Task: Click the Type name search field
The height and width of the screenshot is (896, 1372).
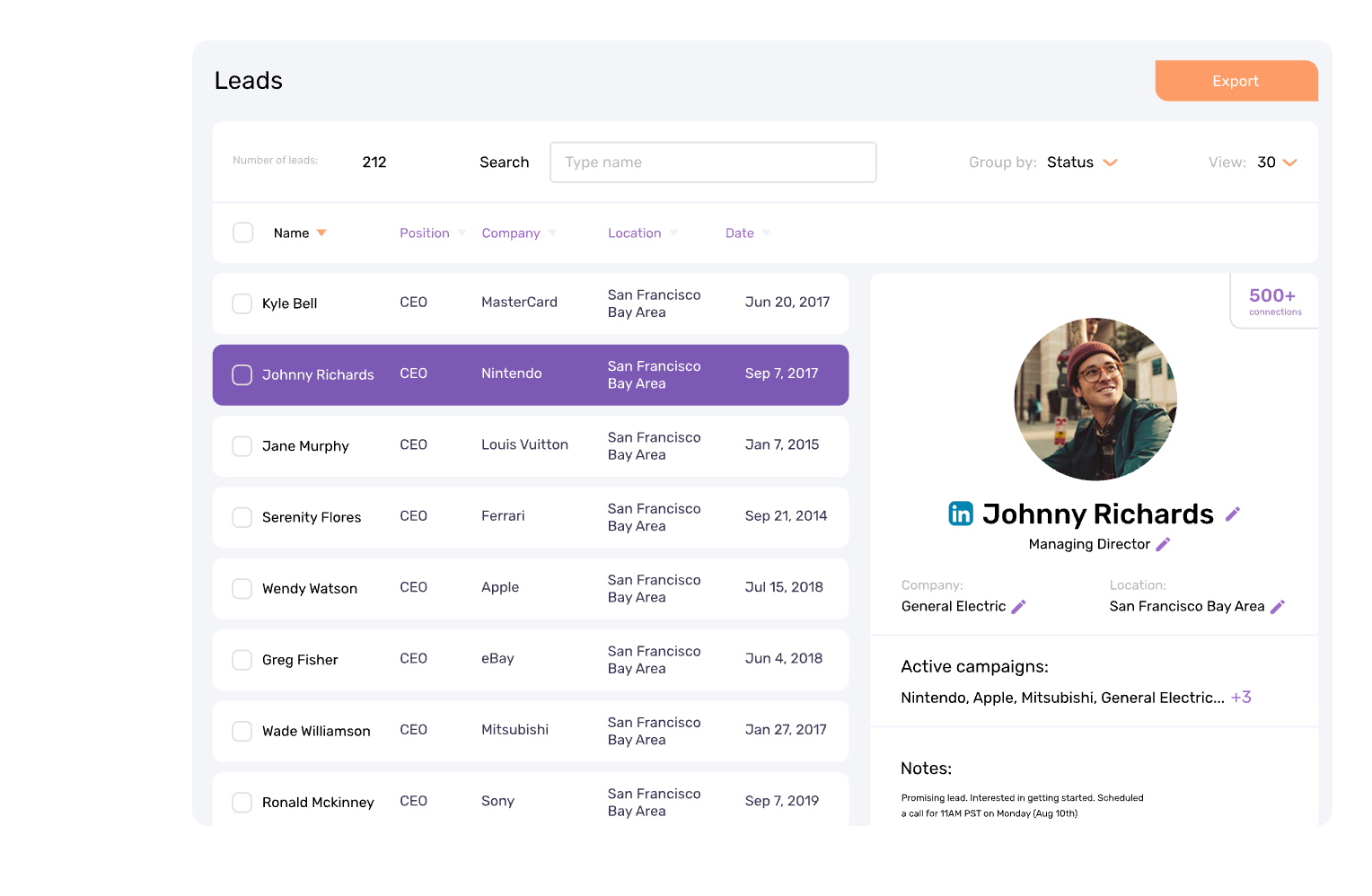Action: (x=712, y=163)
